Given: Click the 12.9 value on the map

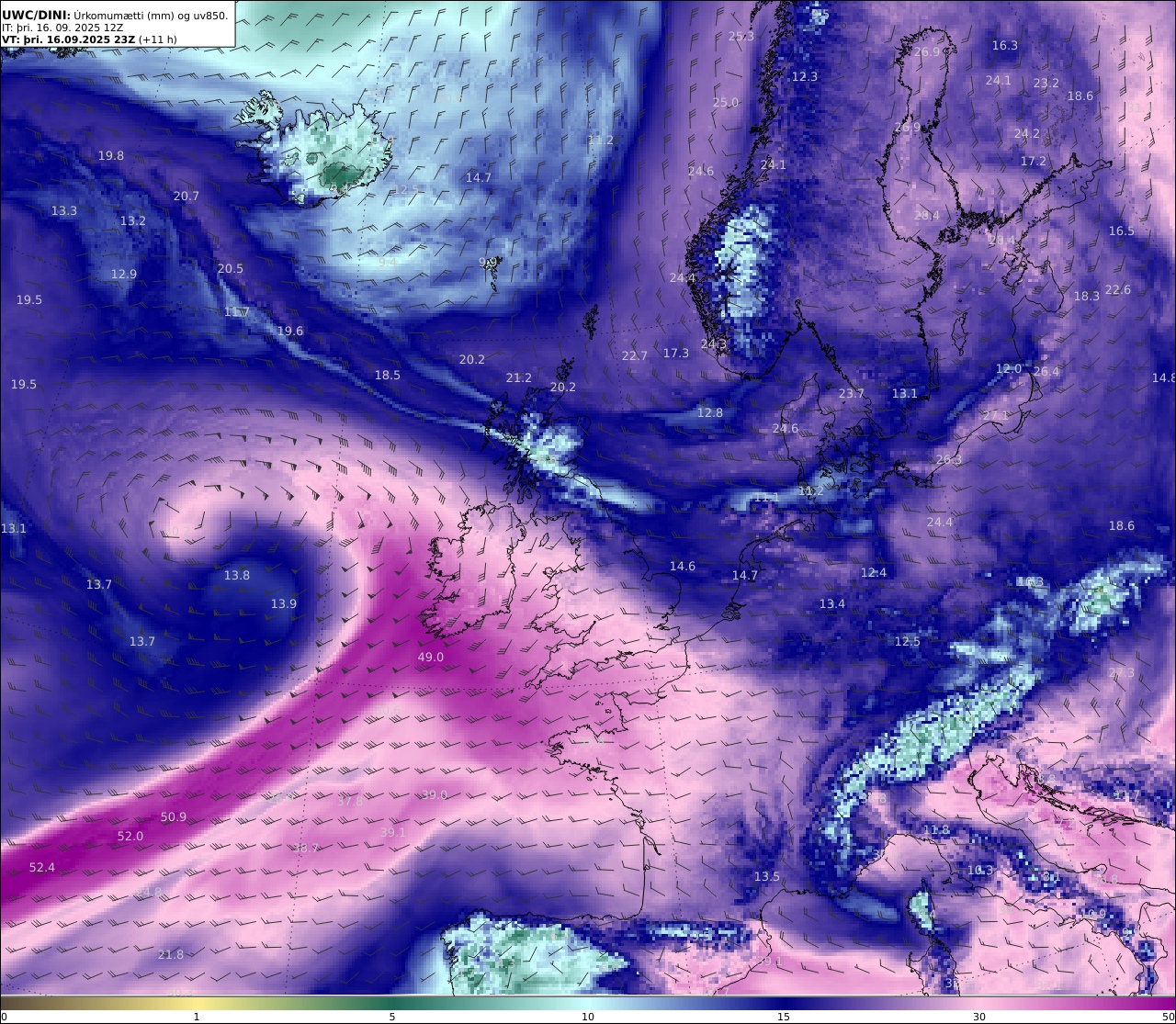Looking at the screenshot, I should point(124,275).
